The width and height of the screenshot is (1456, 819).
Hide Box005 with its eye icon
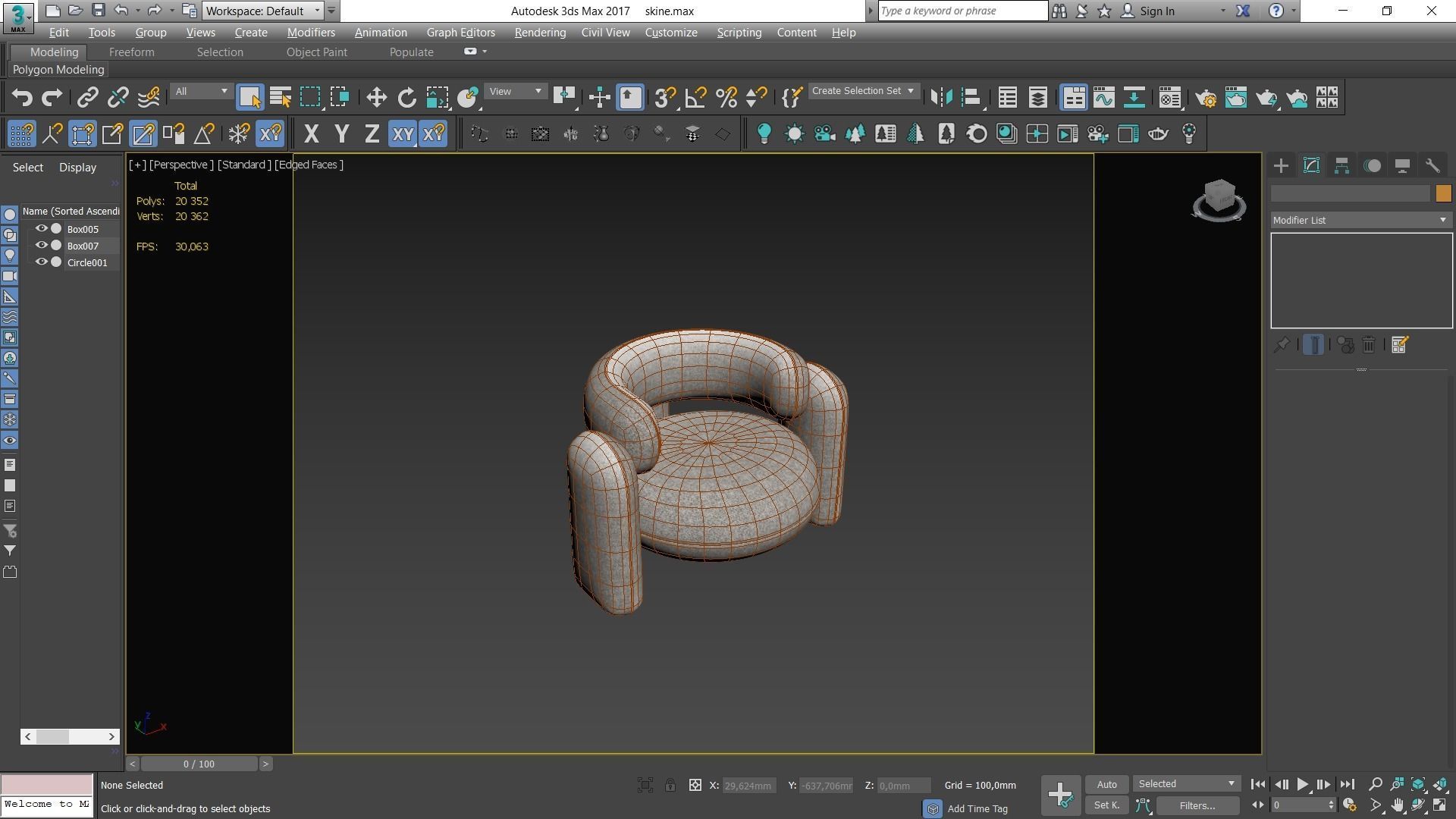tap(42, 228)
